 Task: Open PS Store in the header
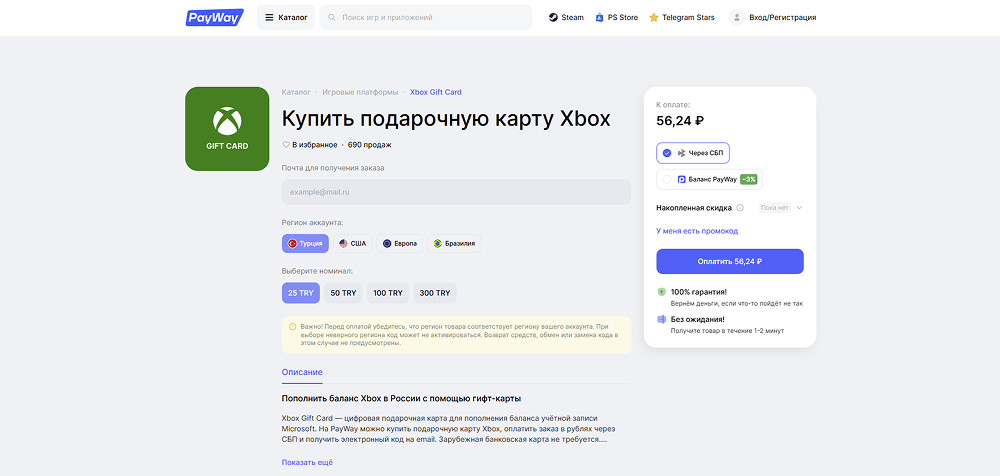(616, 17)
